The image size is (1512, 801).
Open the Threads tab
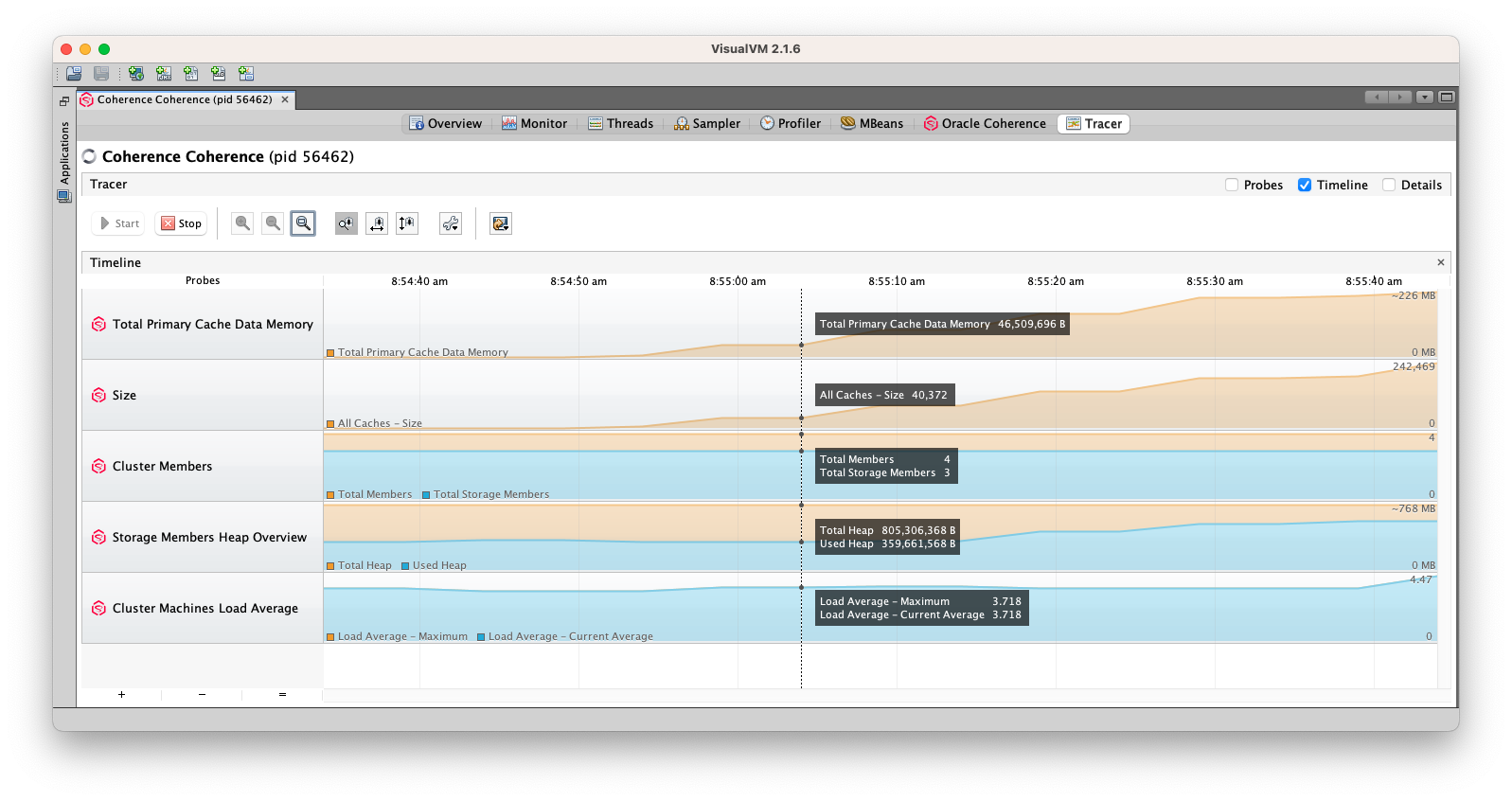point(620,123)
